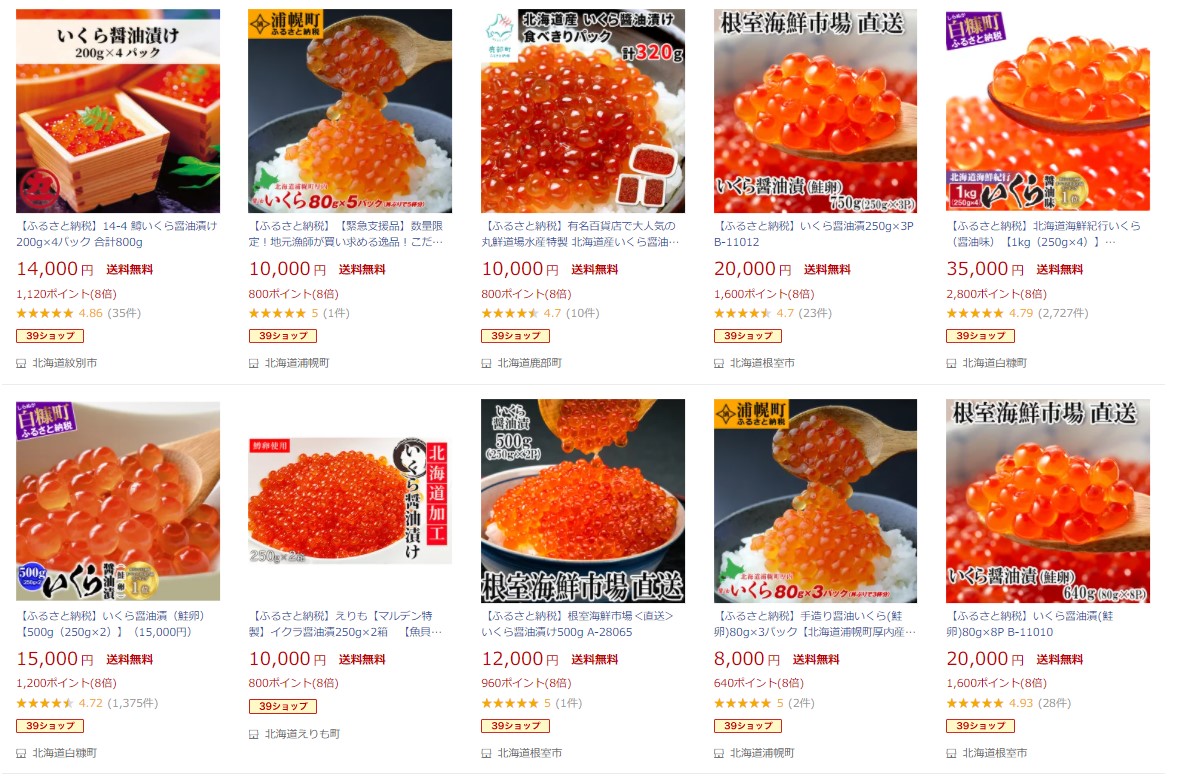
Task: Click the 39ショップ badge on 35,000円 item
Action: pos(980,336)
